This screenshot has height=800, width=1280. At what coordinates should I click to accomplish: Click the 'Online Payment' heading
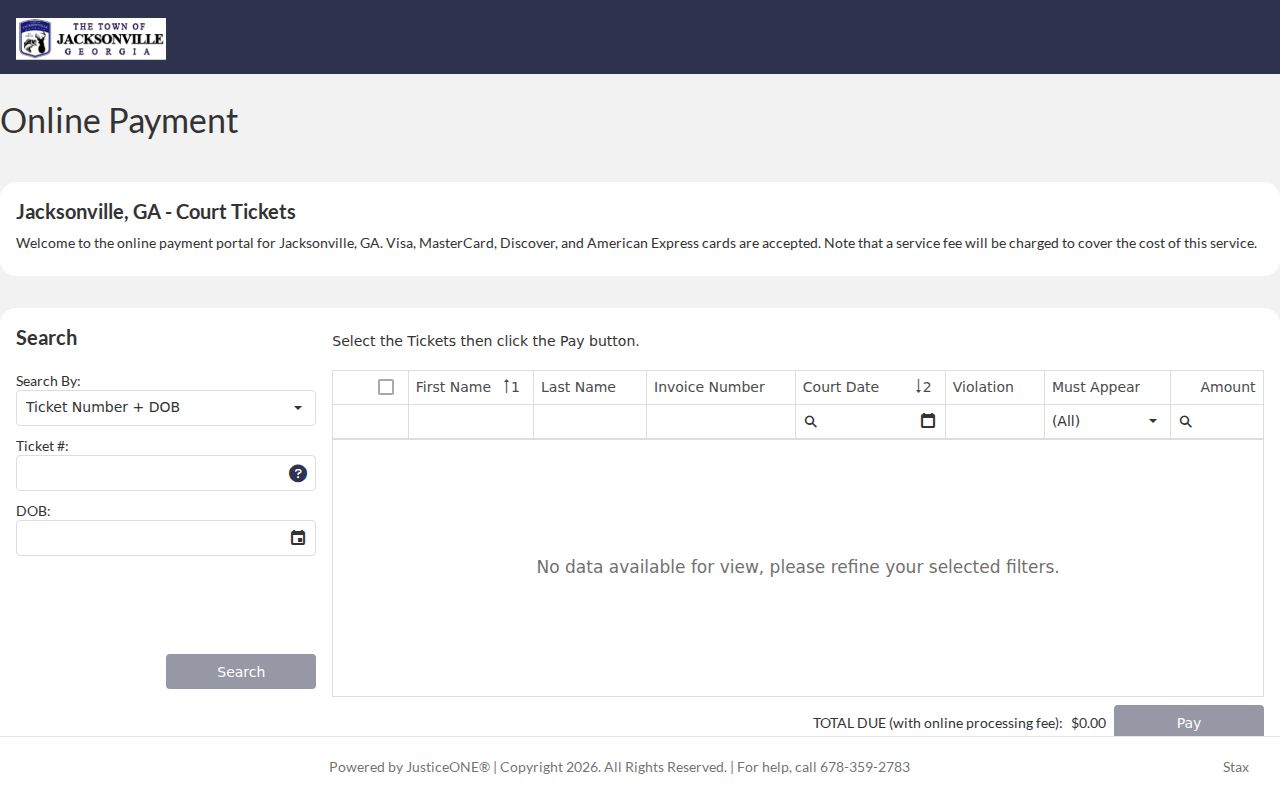coord(119,120)
